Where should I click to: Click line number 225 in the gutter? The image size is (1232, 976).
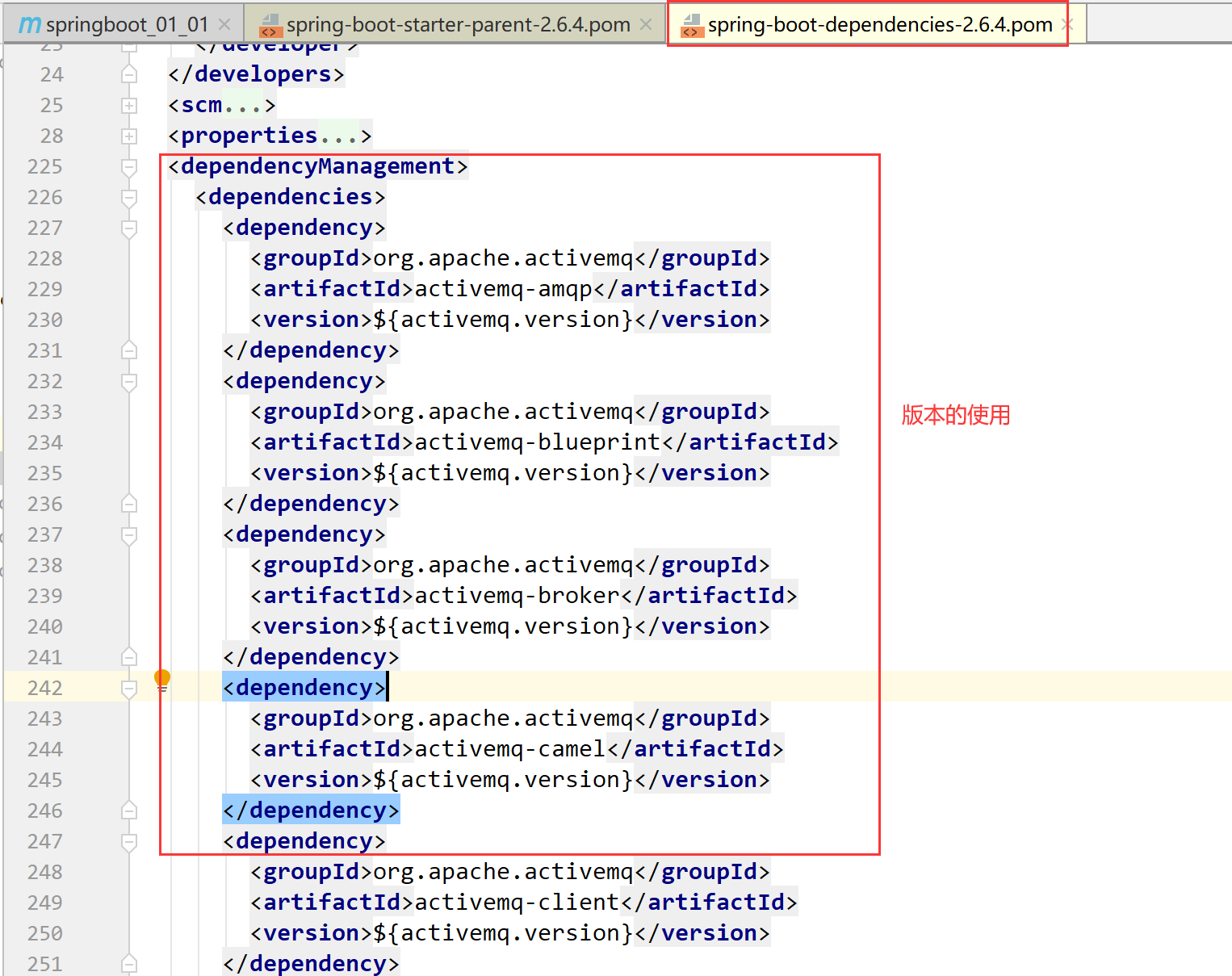click(x=44, y=166)
